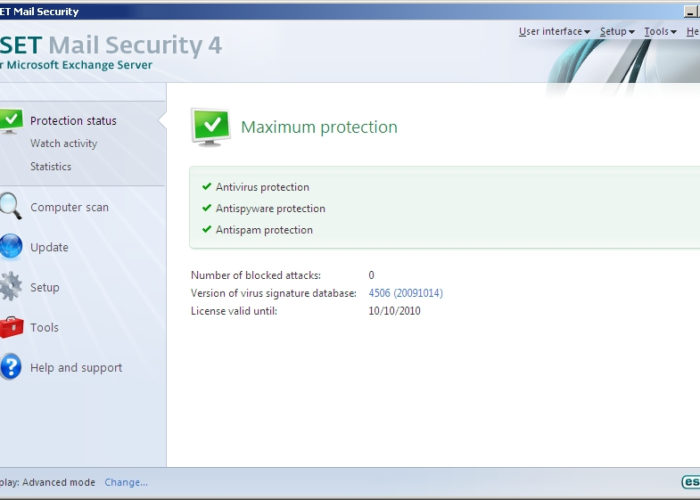Screen dimensions: 700x500
Task: Open Watch activity in the sidebar
Action: (63, 143)
